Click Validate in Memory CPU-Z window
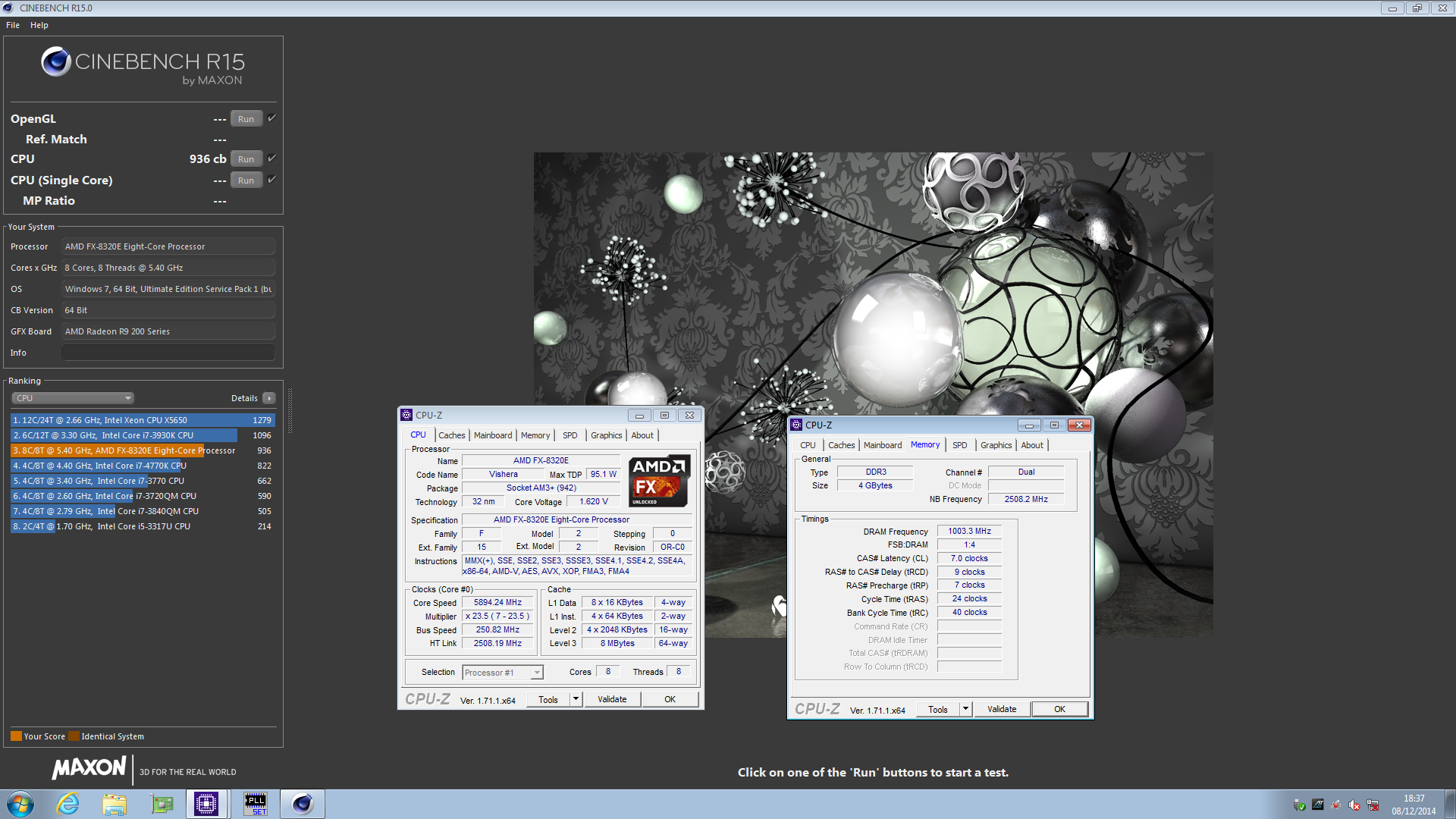Viewport: 1456px width, 819px height. pyautogui.click(x=1002, y=709)
